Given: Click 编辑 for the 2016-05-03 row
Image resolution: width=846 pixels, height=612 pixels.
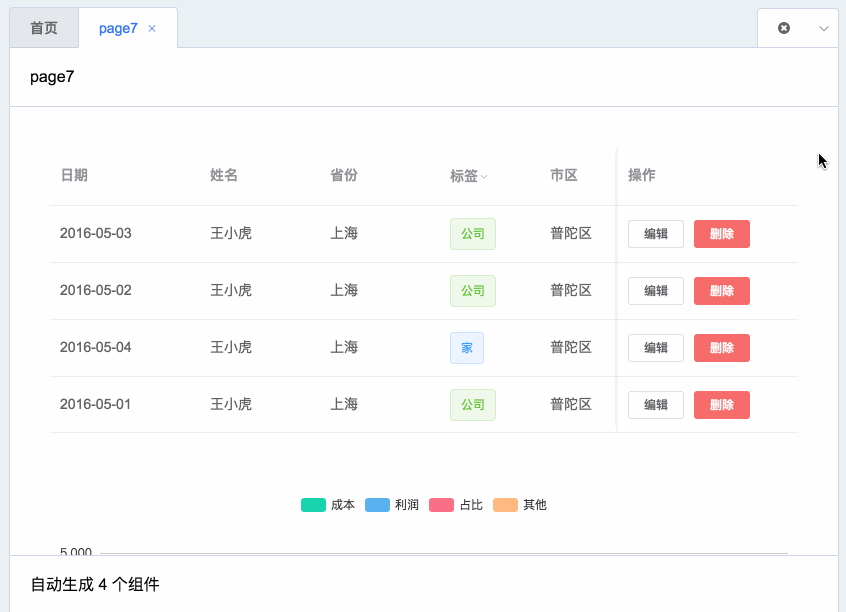Looking at the screenshot, I should point(656,234).
